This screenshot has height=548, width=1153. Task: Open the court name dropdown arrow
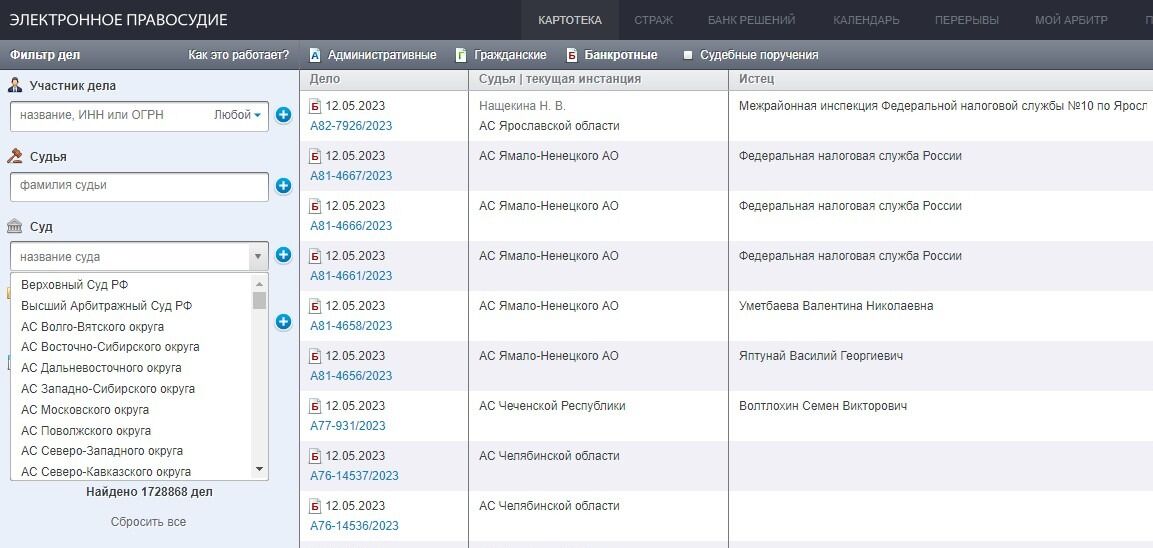point(257,257)
